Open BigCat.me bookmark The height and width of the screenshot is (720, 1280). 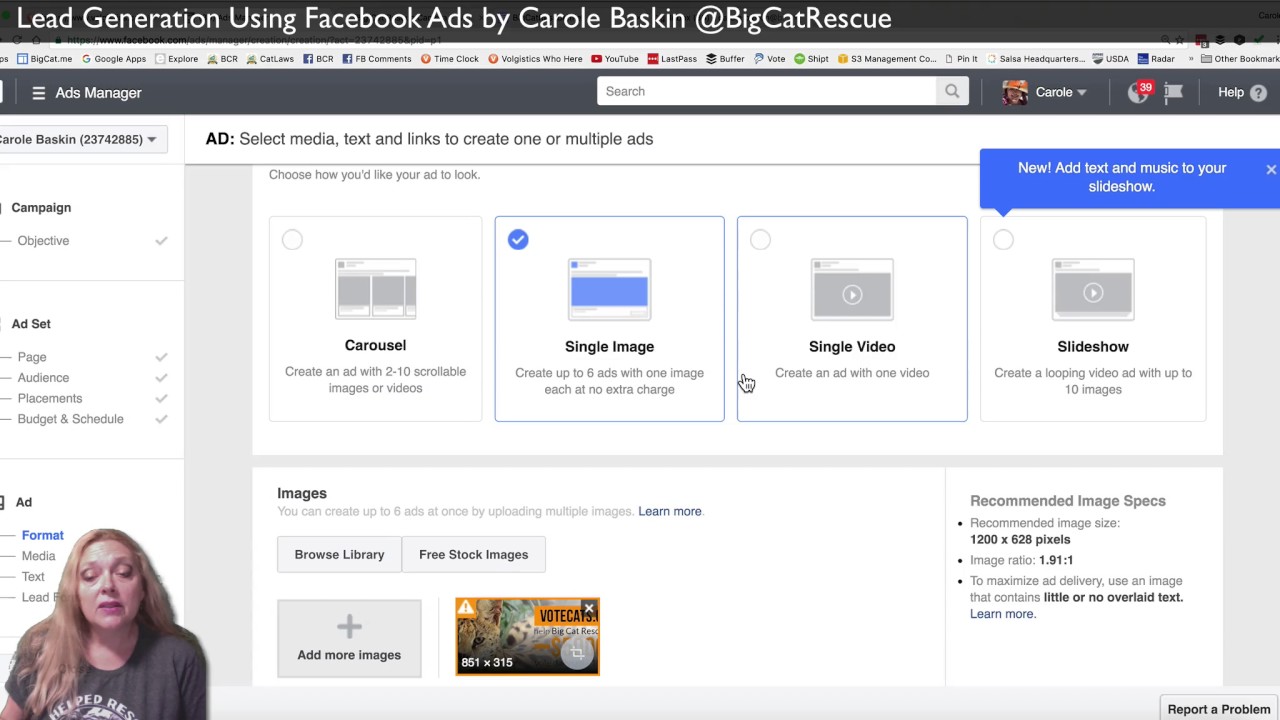pos(44,59)
